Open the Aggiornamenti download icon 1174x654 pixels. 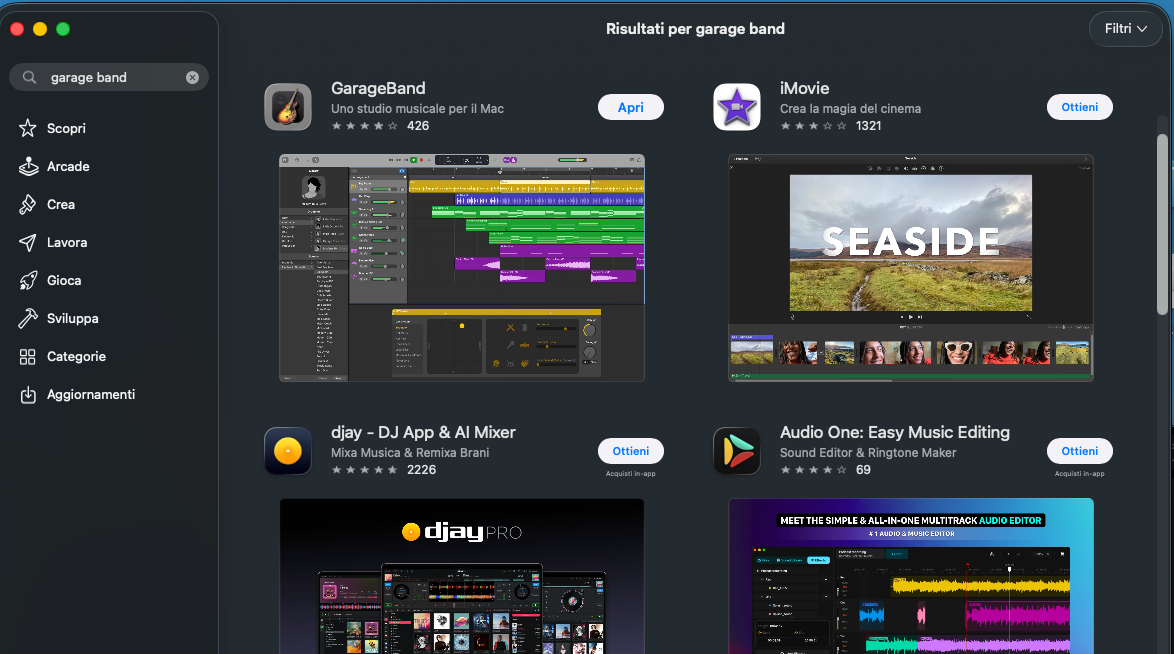coord(28,395)
